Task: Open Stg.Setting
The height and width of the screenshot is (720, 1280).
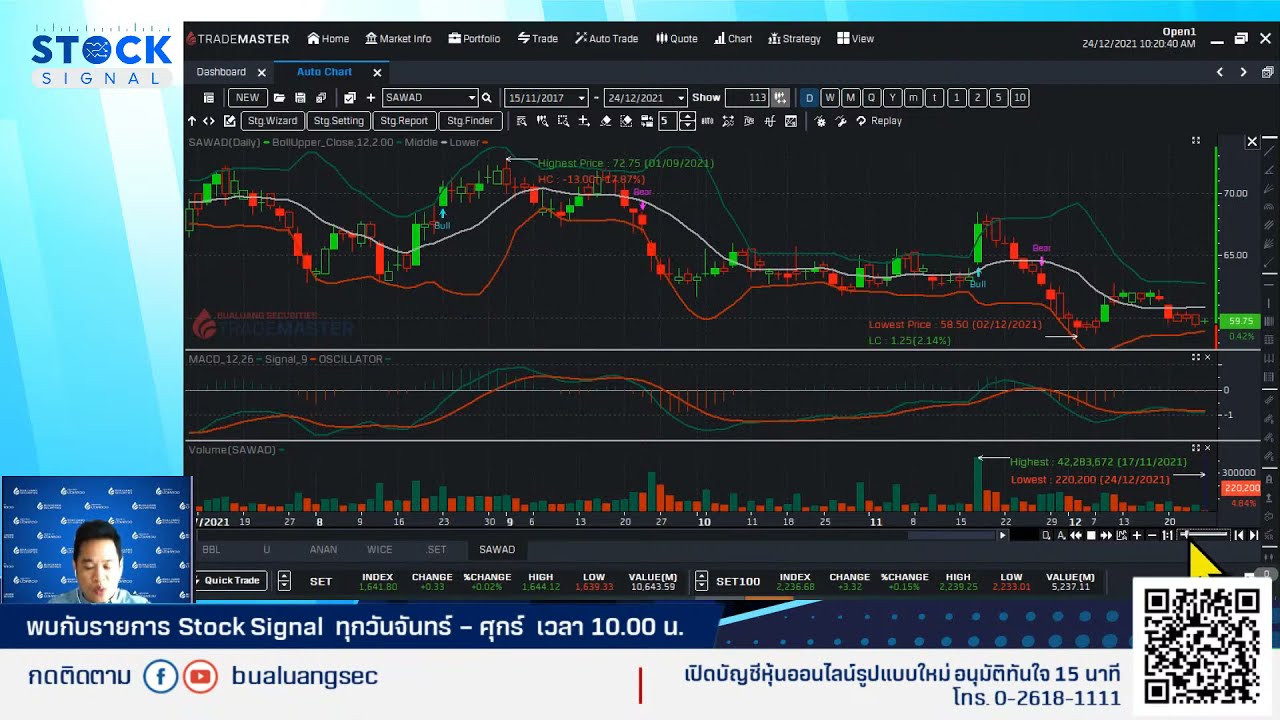Action: click(338, 121)
